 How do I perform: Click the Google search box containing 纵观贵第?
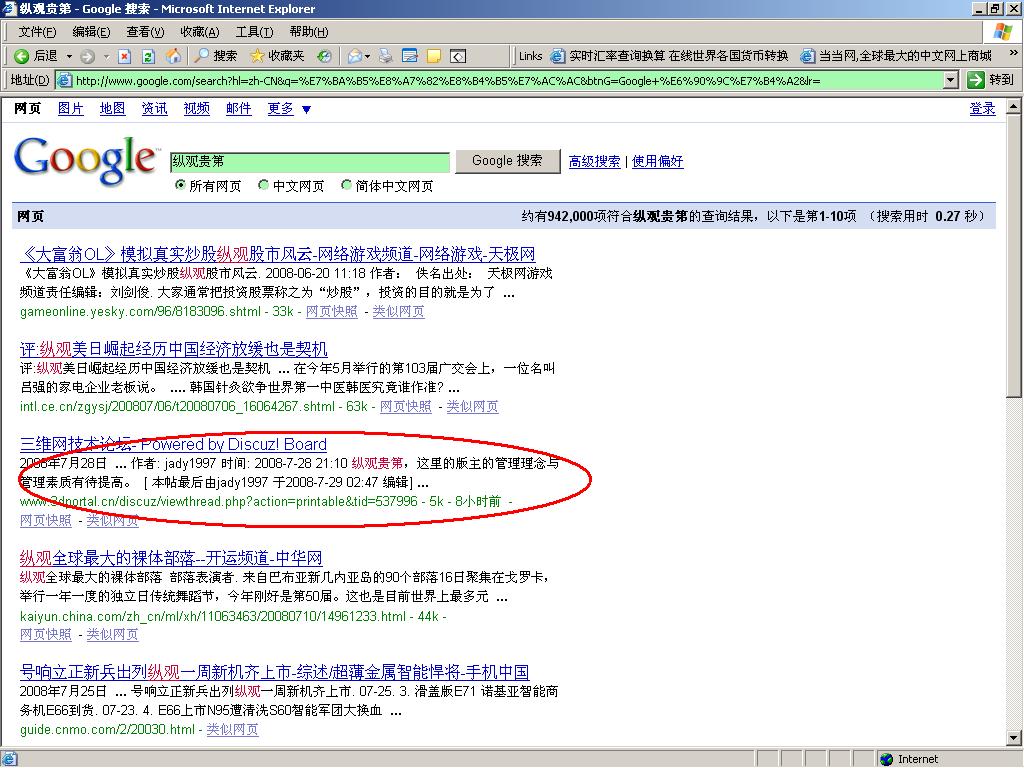pos(310,161)
